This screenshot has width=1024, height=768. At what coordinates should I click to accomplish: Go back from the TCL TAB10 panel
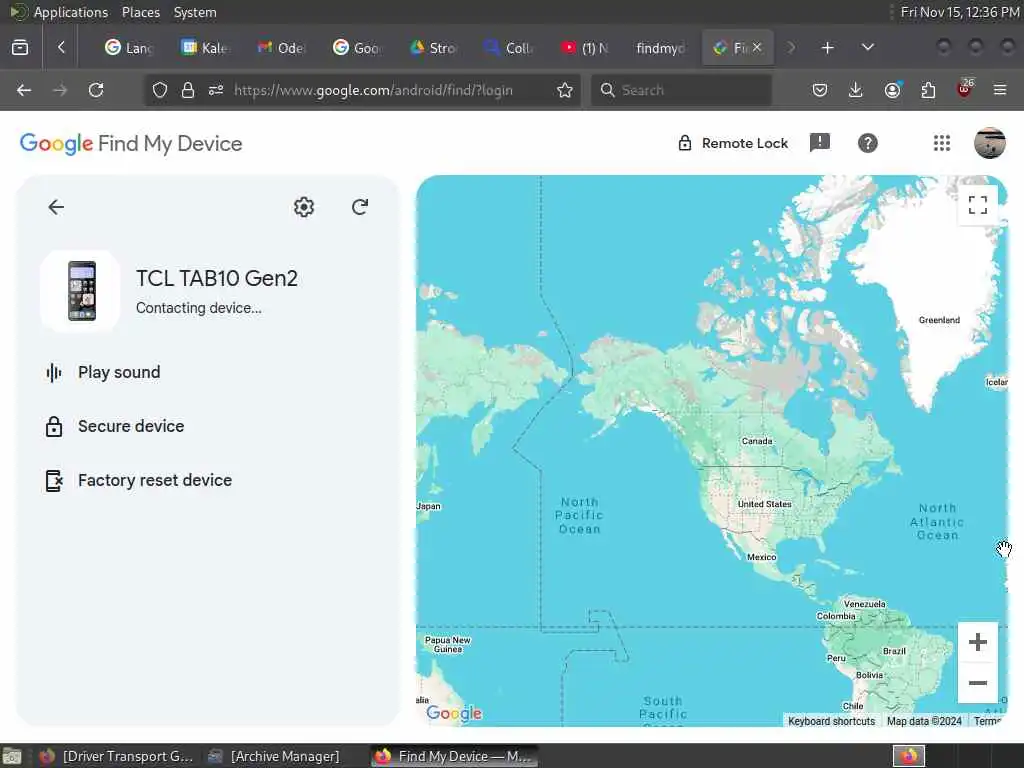[x=56, y=208]
